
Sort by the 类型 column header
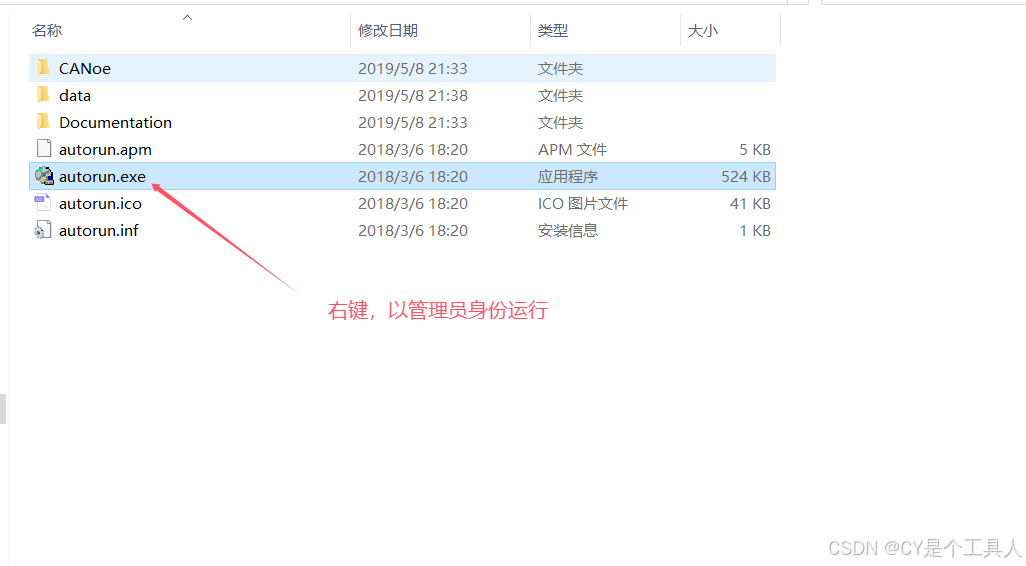pyautogui.click(x=553, y=30)
